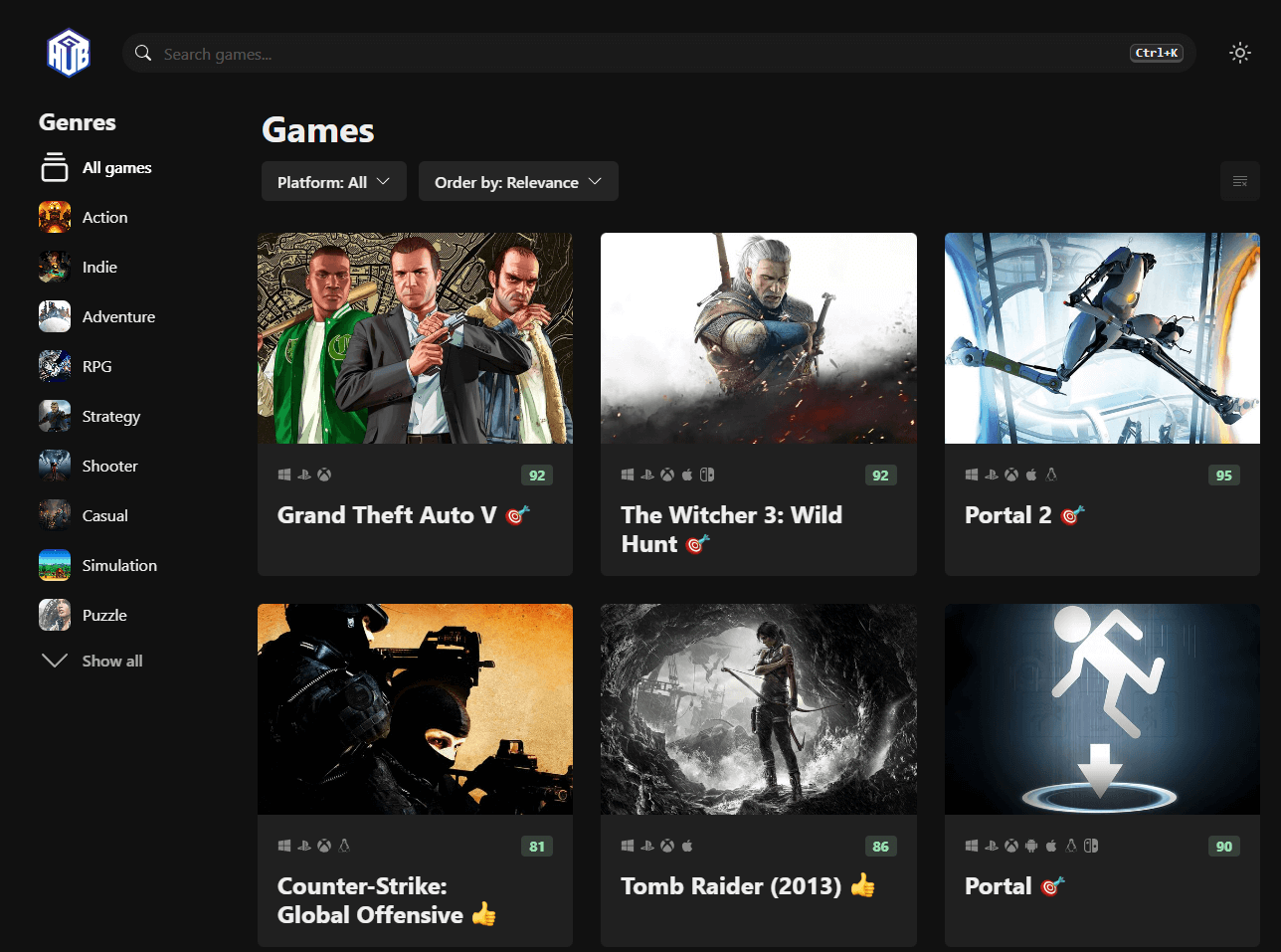The image size is (1281, 952).
Task: Click the site logo in the top left
Action: coord(67,52)
